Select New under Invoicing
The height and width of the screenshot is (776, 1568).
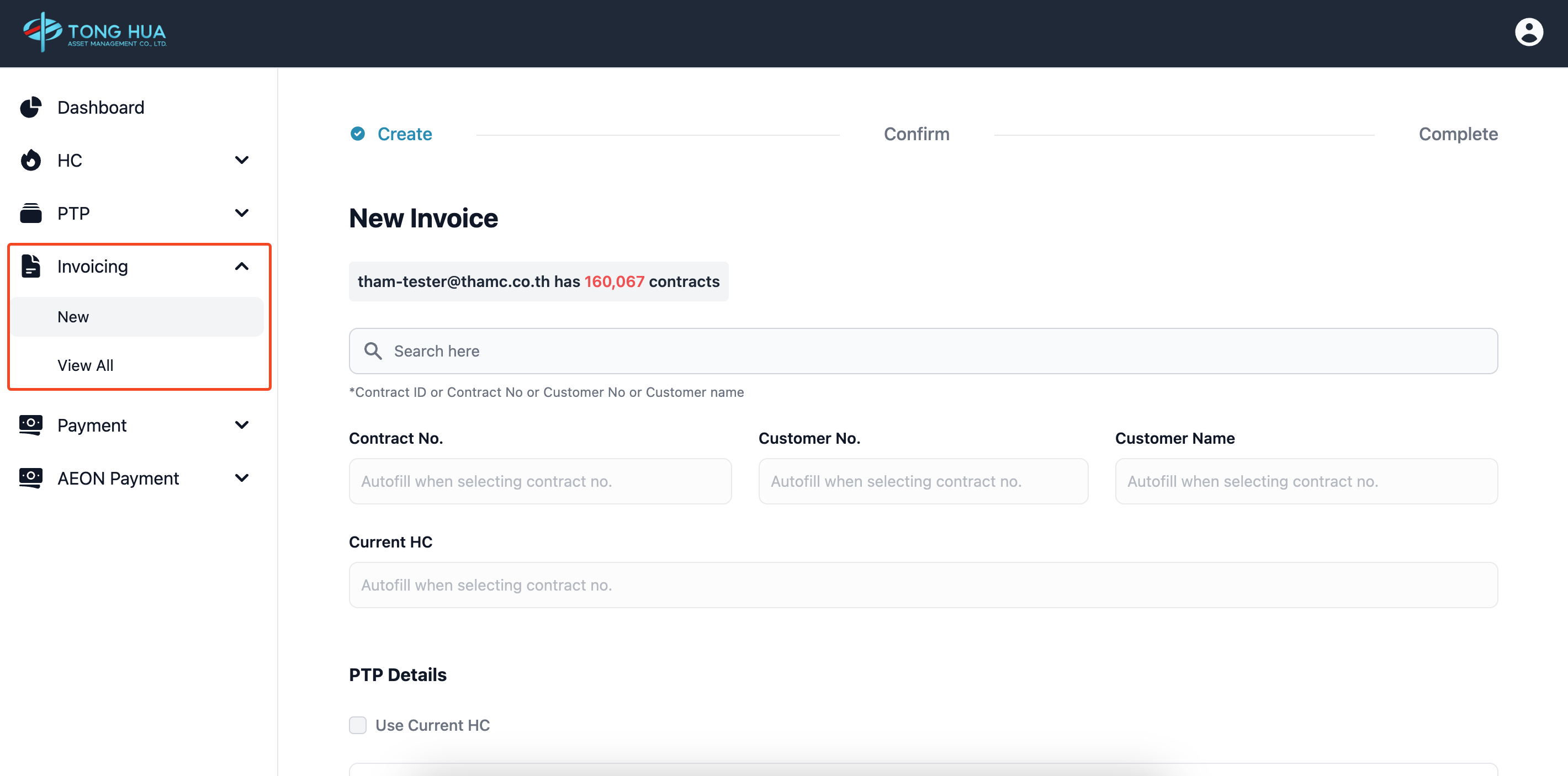click(73, 316)
